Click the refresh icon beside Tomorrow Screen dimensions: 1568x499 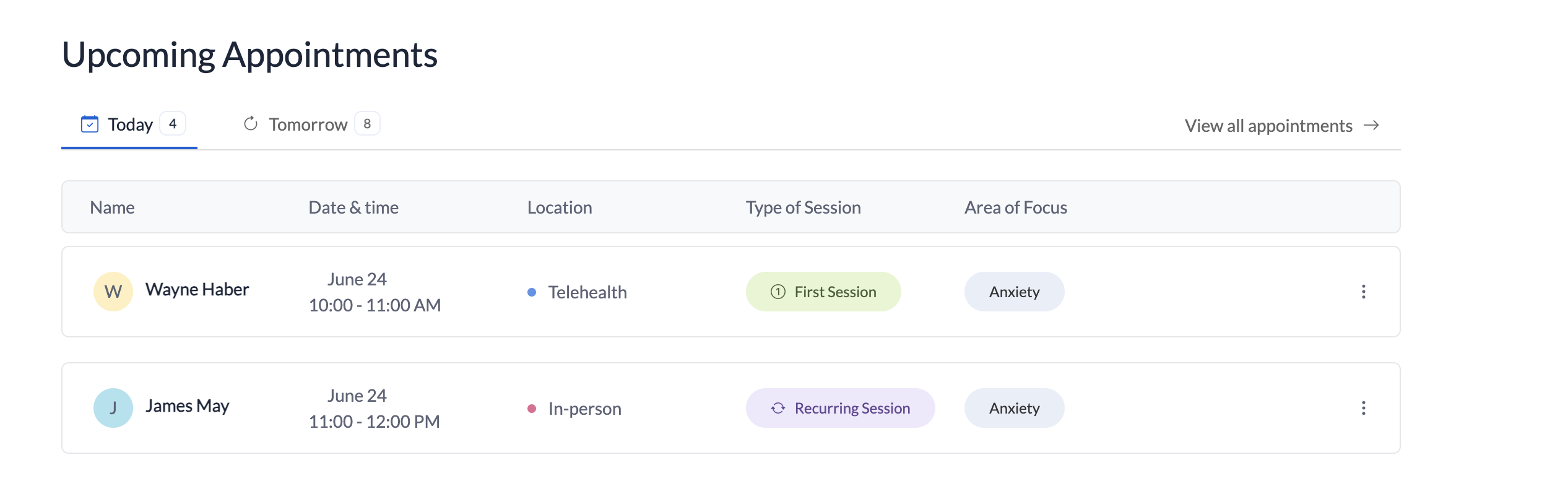(251, 124)
